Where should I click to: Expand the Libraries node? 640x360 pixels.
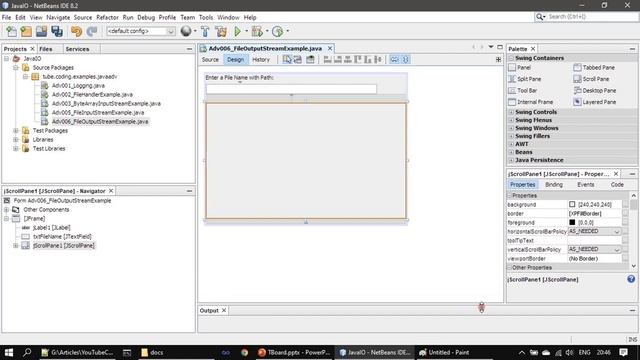16,140
